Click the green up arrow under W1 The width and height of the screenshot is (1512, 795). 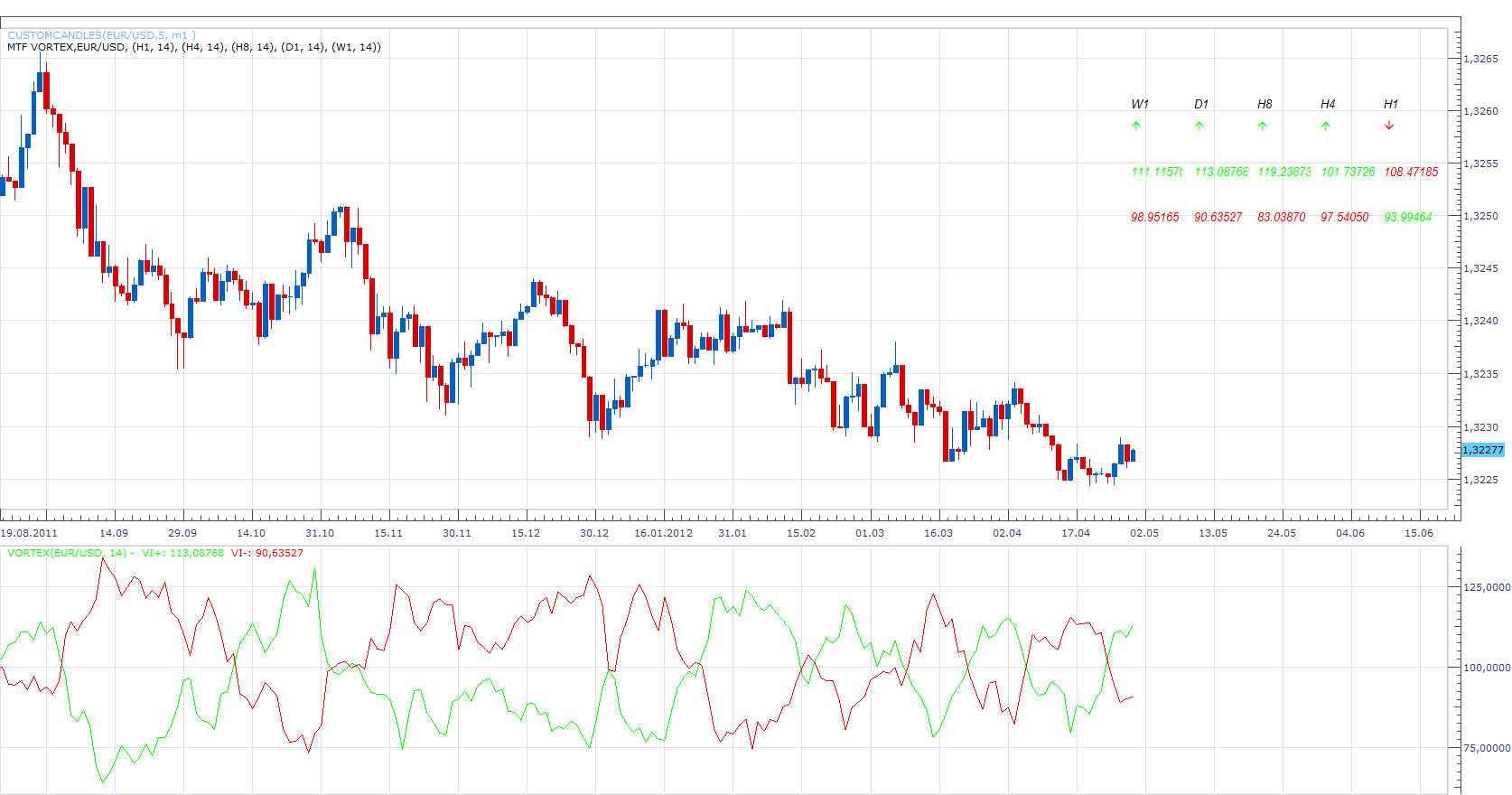coord(1136,126)
